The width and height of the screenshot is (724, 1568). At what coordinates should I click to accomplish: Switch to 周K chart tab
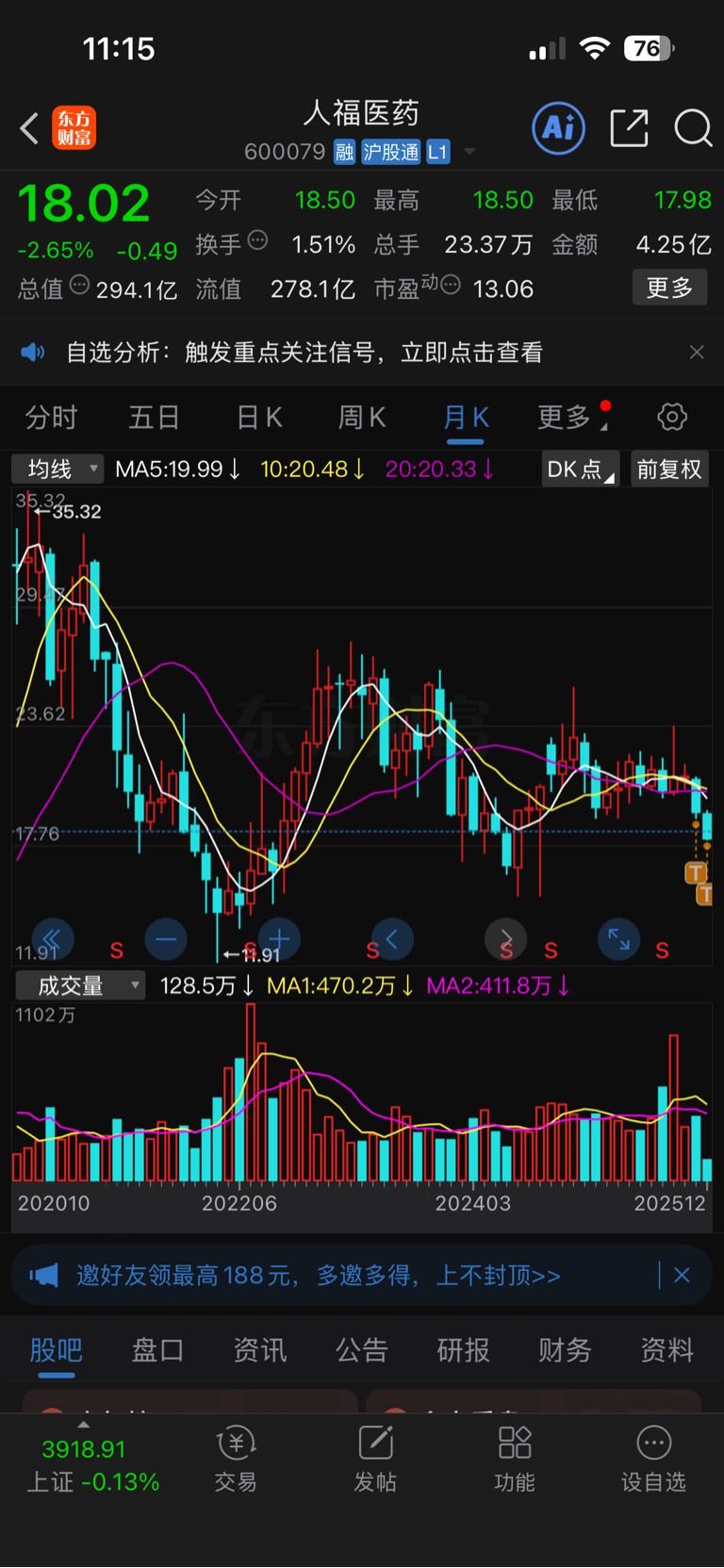click(362, 417)
